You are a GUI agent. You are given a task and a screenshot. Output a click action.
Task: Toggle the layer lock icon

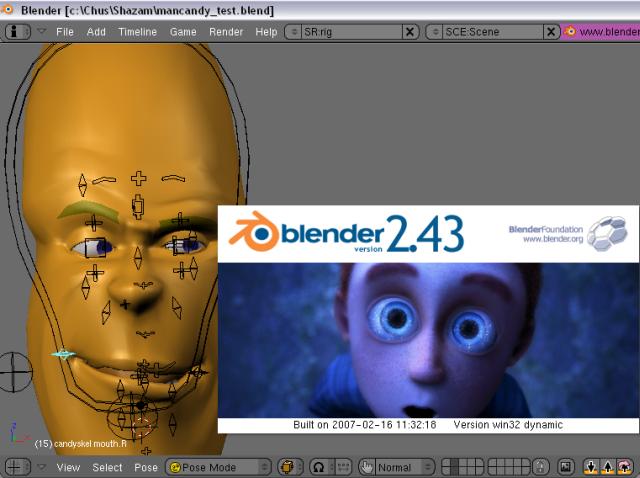[540, 467]
